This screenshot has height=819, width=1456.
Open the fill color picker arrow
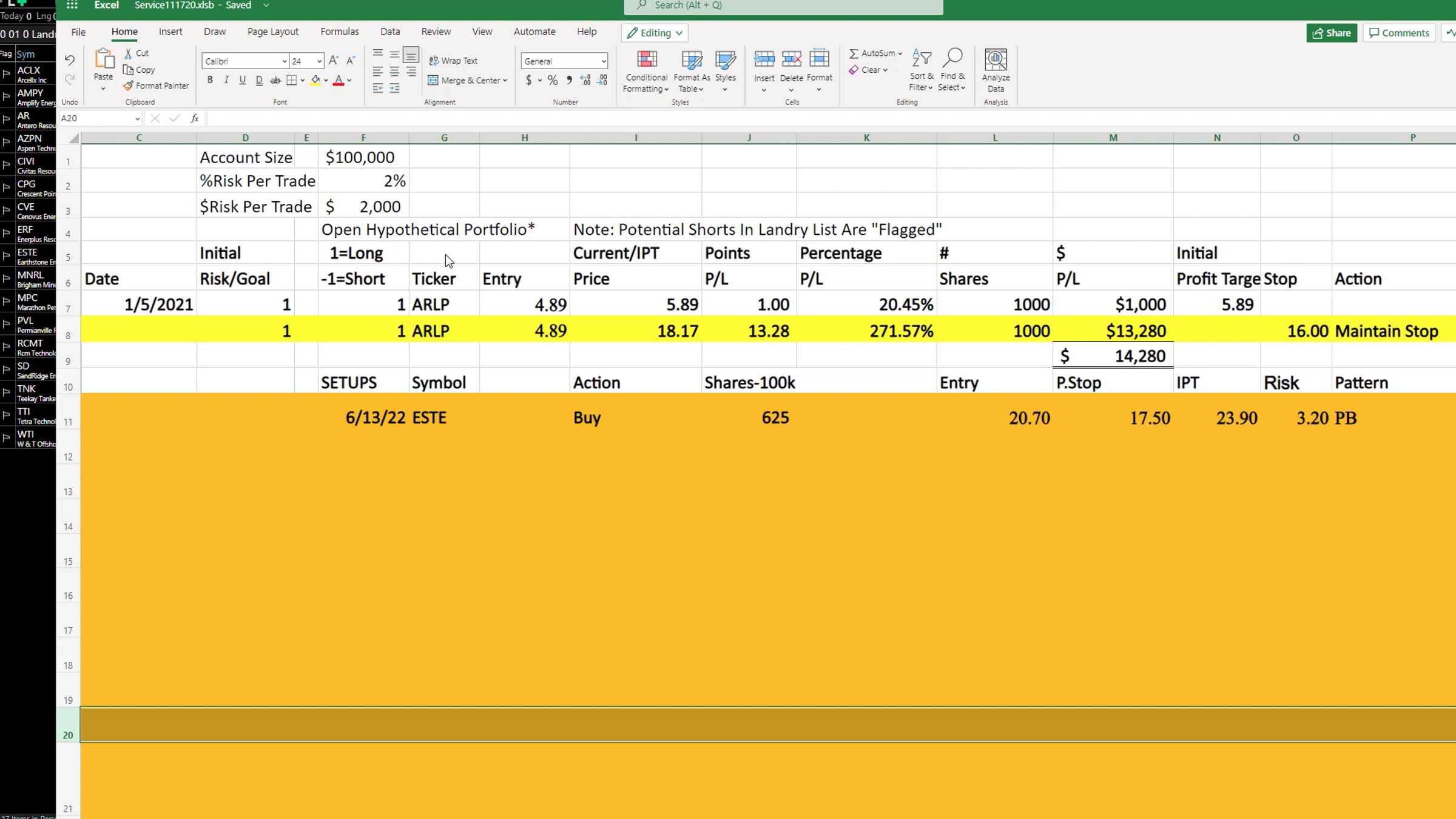pos(326,80)
